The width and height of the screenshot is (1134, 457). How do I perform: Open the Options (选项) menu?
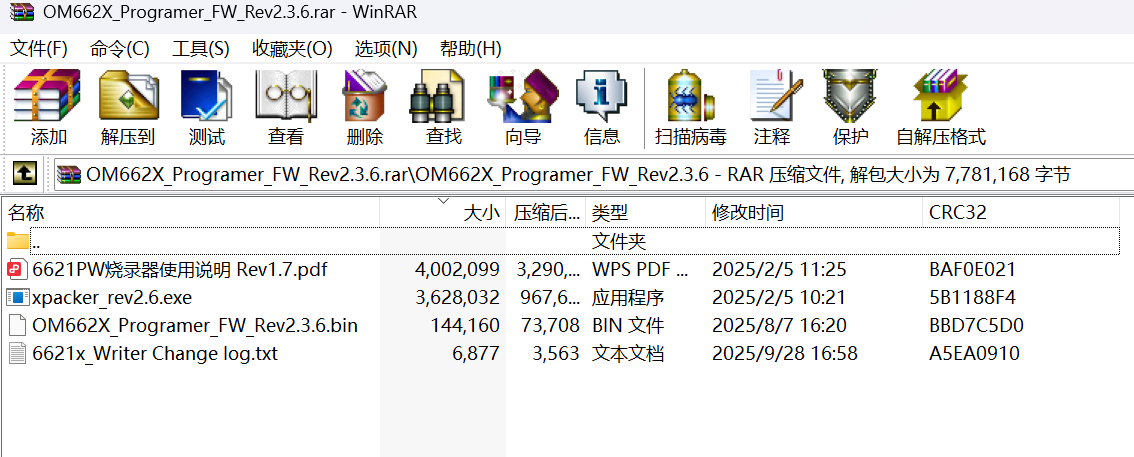(x=386, y=48)
